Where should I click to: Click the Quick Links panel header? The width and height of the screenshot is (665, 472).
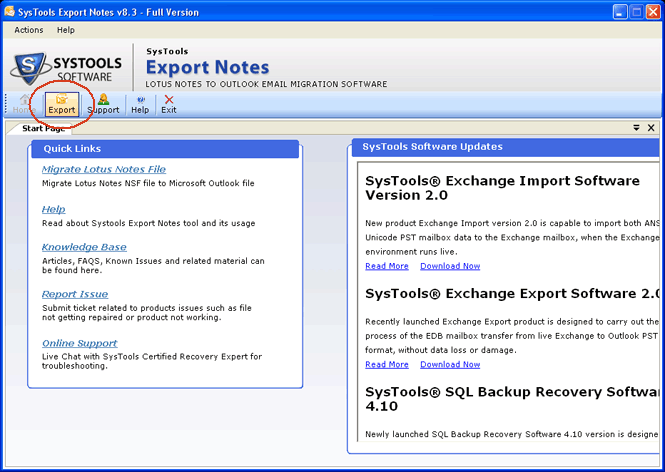pos(165,149)
